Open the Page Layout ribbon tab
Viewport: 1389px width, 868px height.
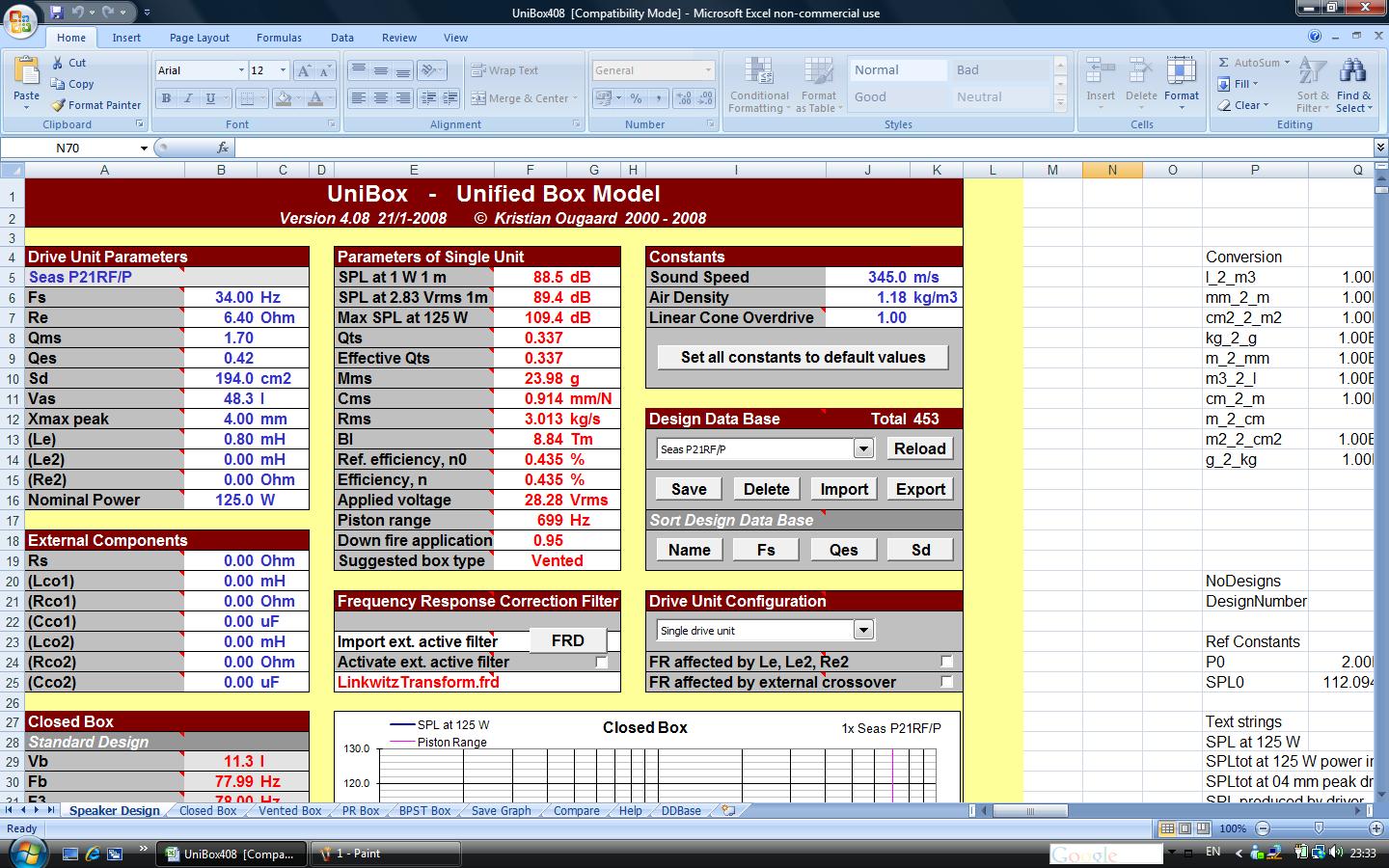(x=200, y=38)
